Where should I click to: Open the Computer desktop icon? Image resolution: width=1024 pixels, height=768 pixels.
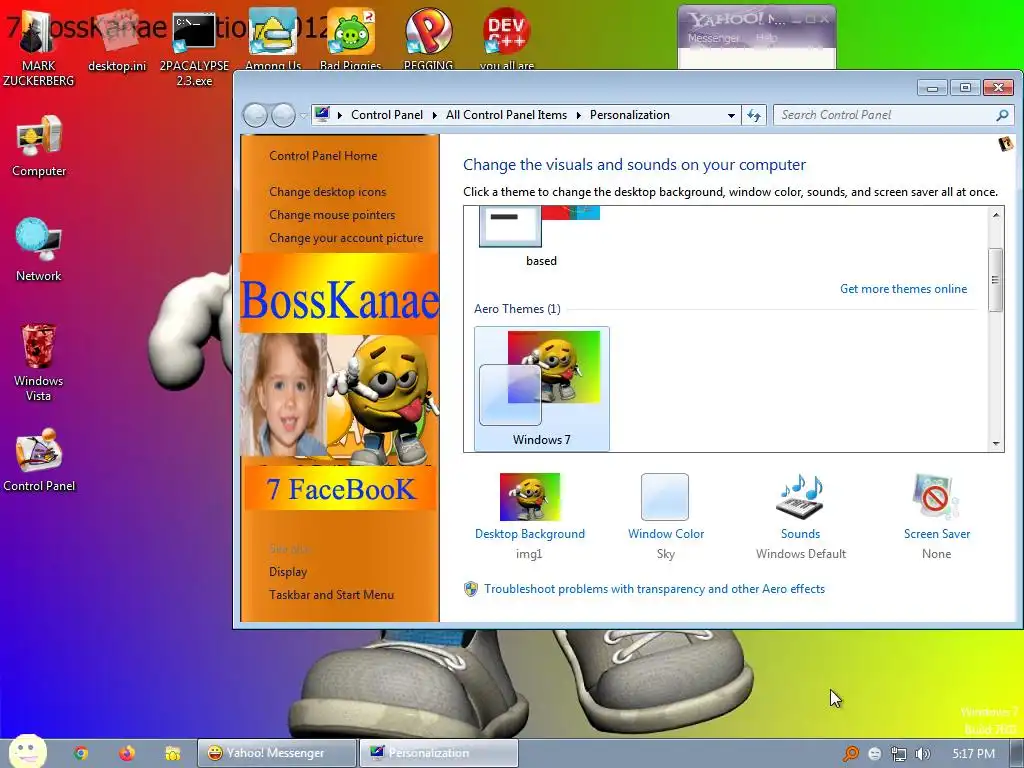pos(39,145)
